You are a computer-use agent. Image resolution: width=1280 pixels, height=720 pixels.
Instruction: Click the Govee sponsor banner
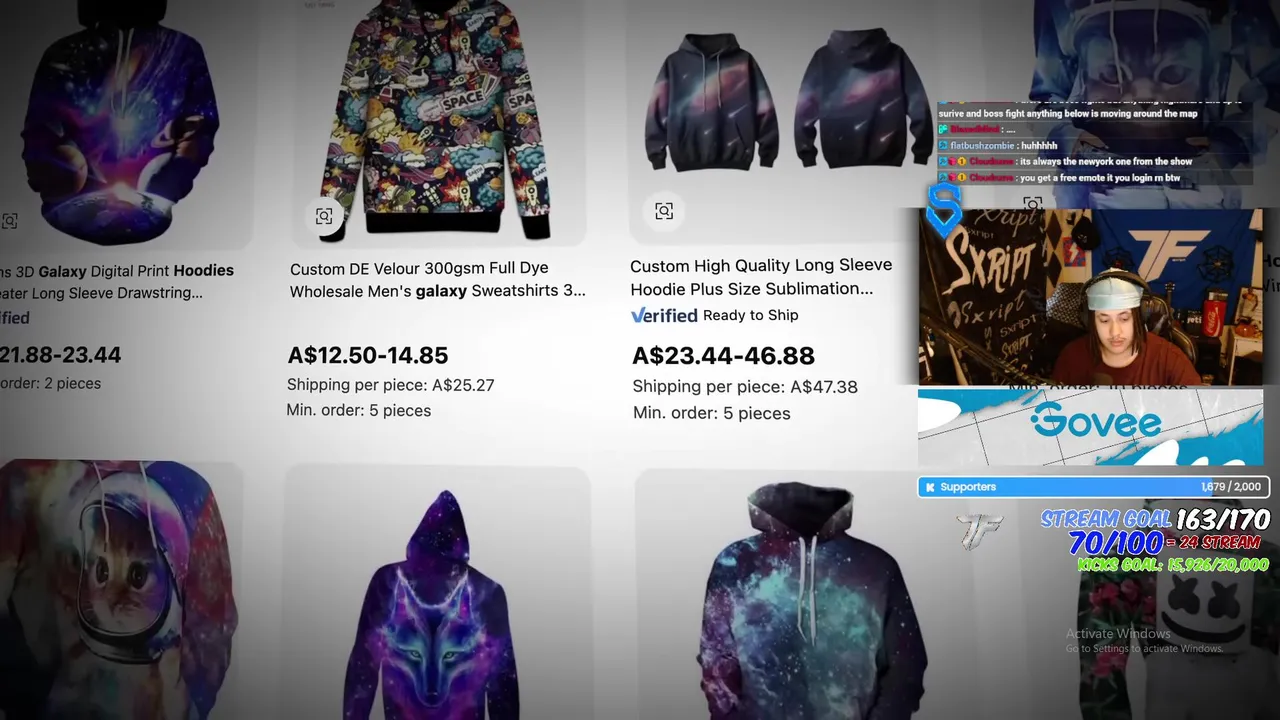pos(1090,427)
